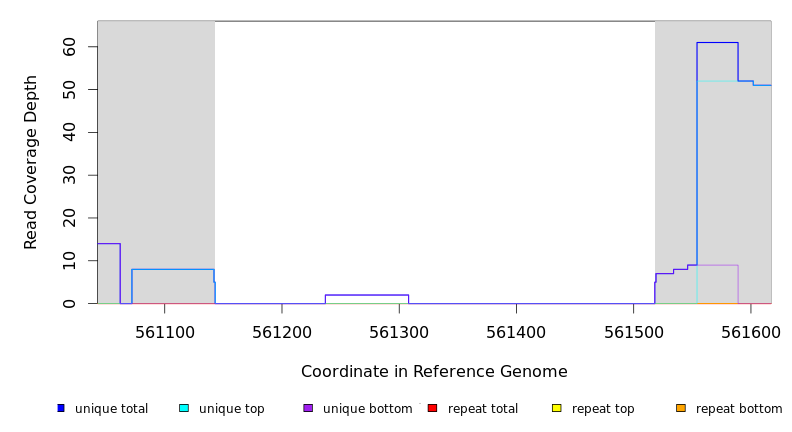The width and height of the screenshot is (792, 432).
Task: Click the small coverage bump at depth 2
Action: click(x=366, y=295)
